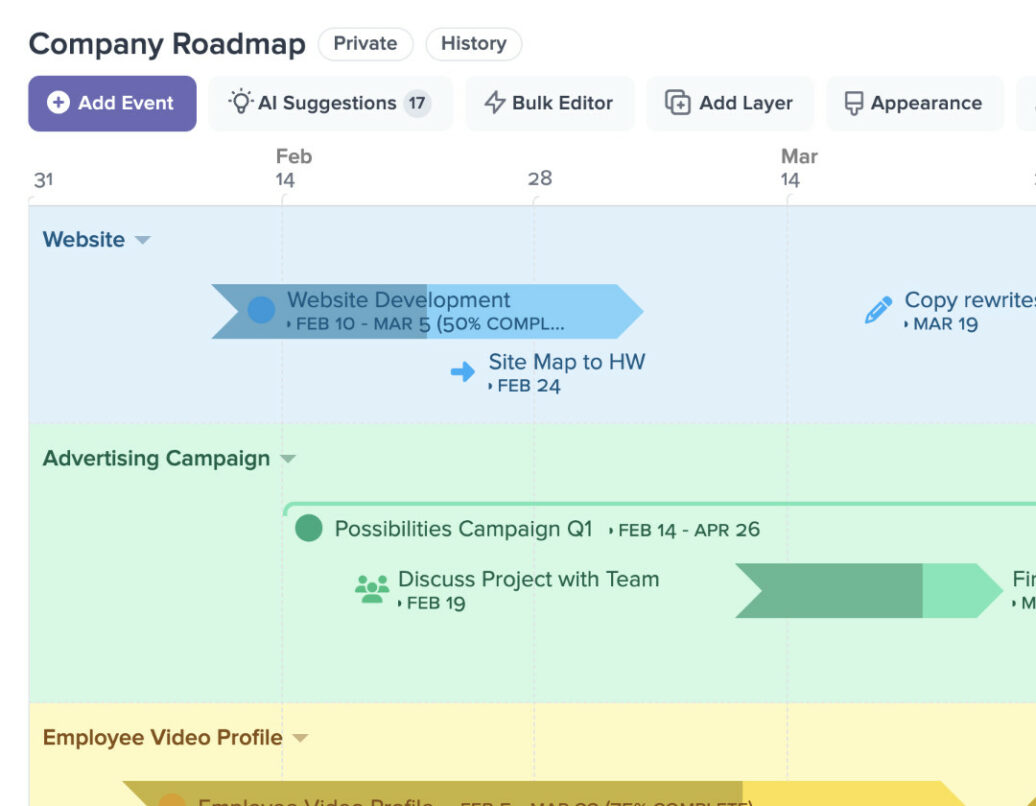The height and width of the screenshot is (806, 1036).
Task: Click the Company Roadmap title
Action: tap(166, 44)
